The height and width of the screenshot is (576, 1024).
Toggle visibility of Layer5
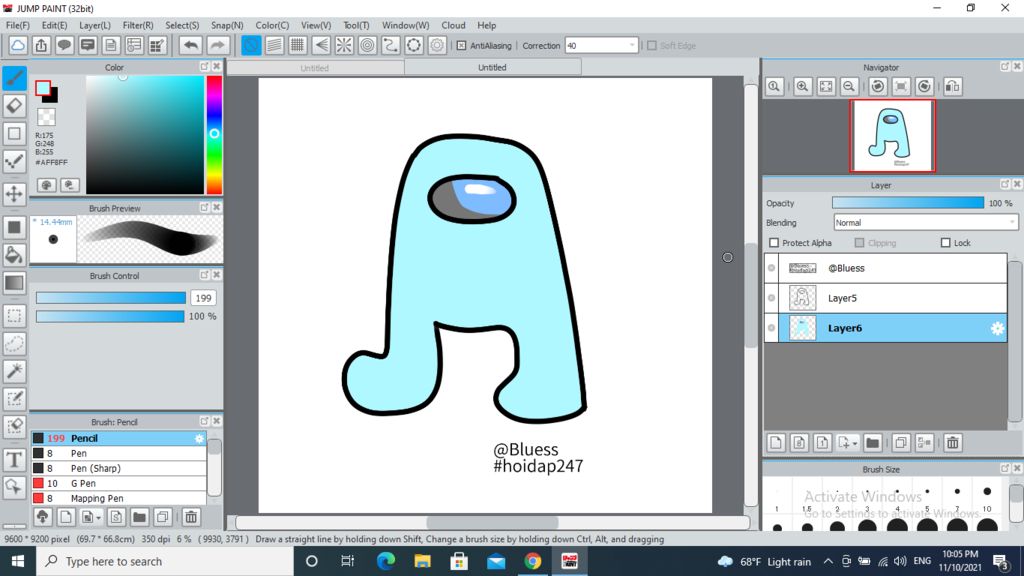(x=771, y=298)
